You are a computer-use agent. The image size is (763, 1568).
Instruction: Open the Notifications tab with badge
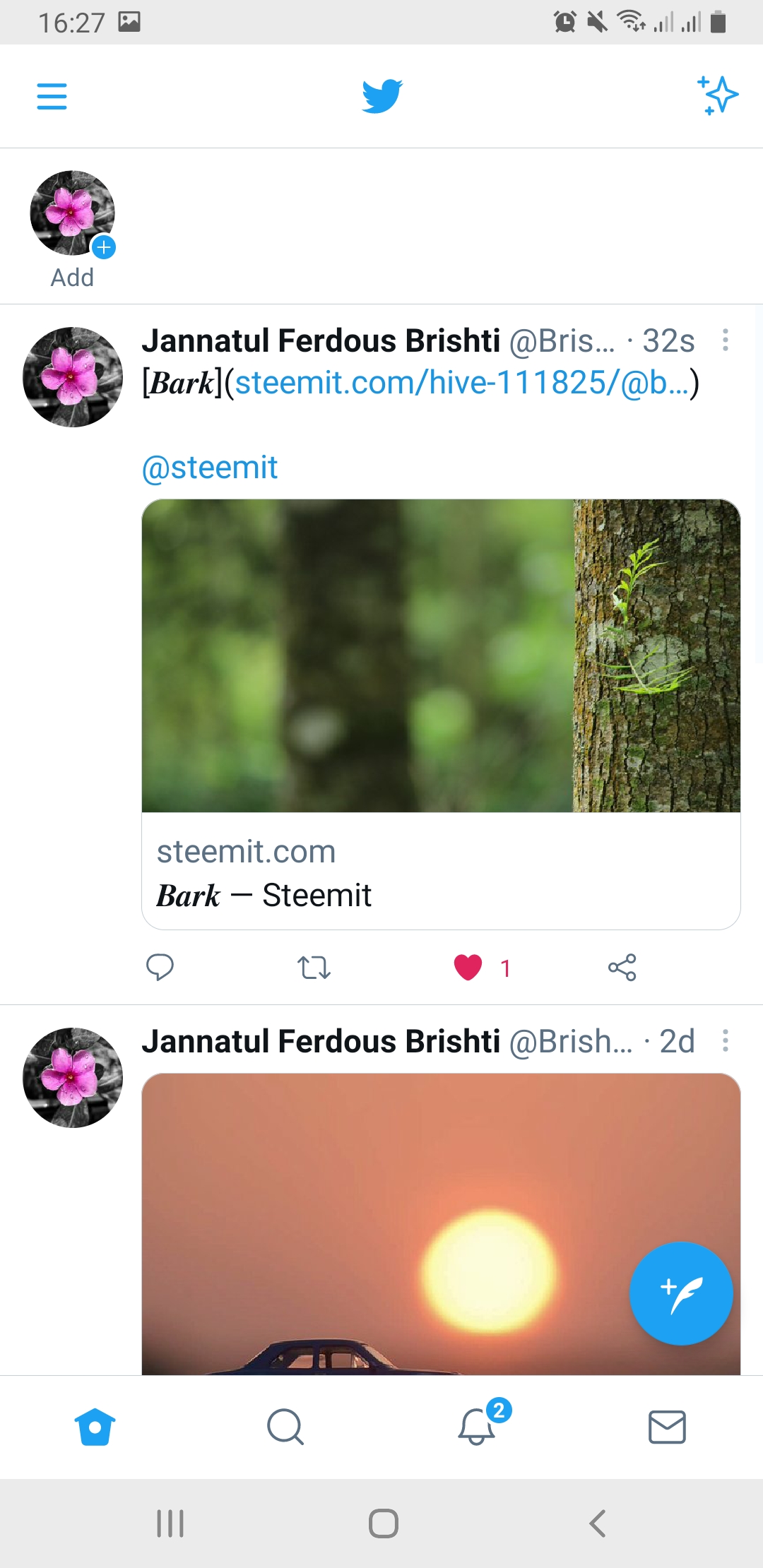pos(478,1427)
